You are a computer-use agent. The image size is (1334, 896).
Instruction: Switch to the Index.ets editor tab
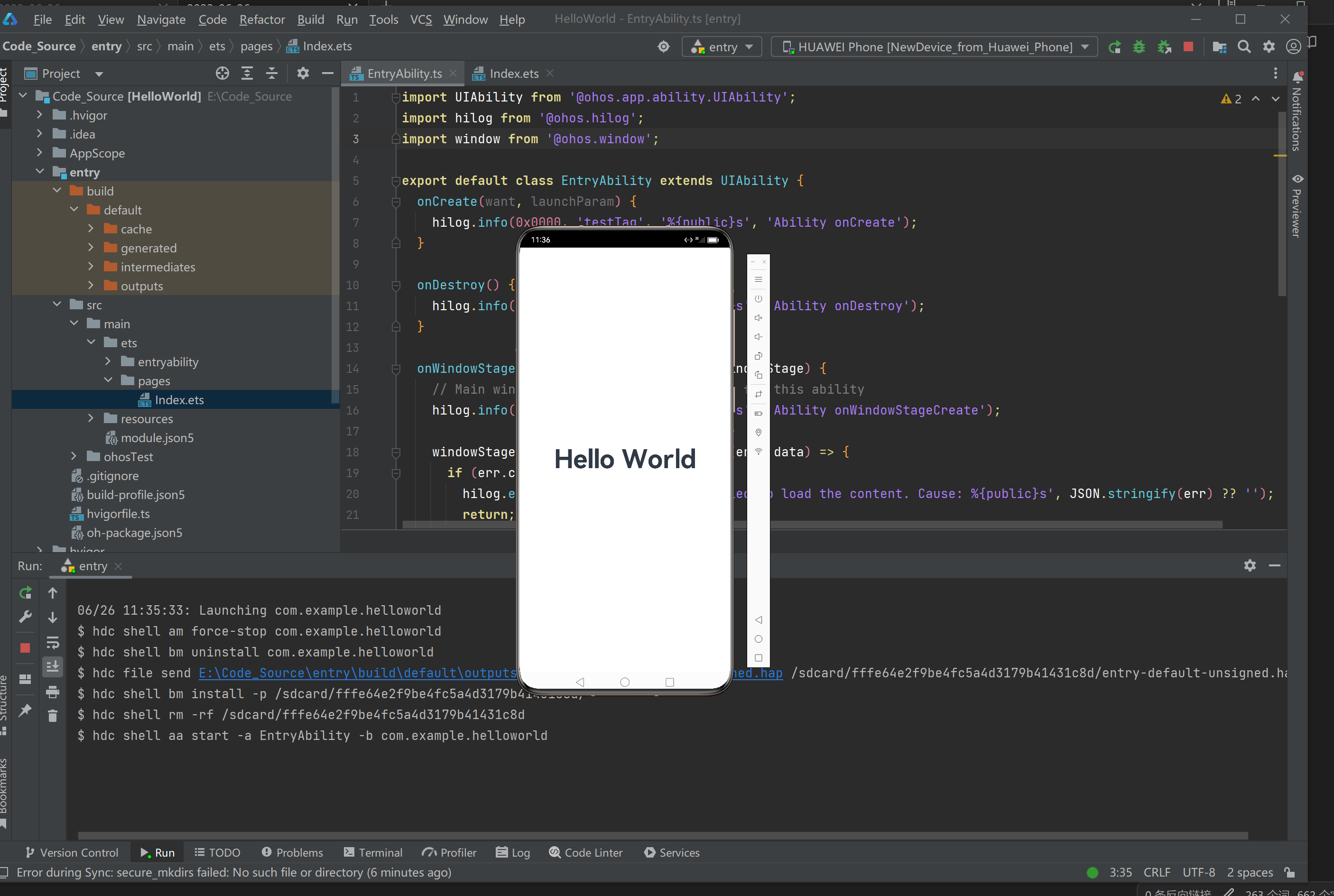pyautogui.click(x=513, y=74)
